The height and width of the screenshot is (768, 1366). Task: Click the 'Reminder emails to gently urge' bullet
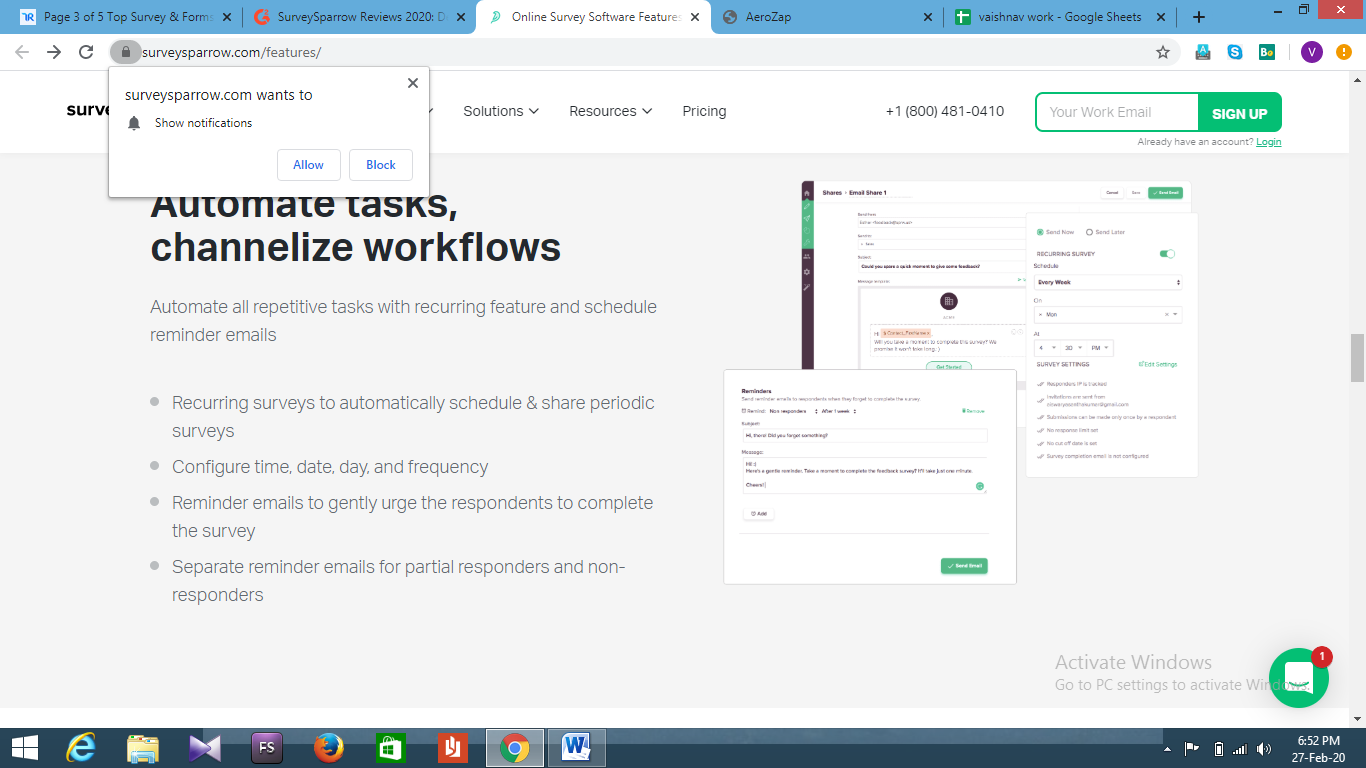[412, 517]
